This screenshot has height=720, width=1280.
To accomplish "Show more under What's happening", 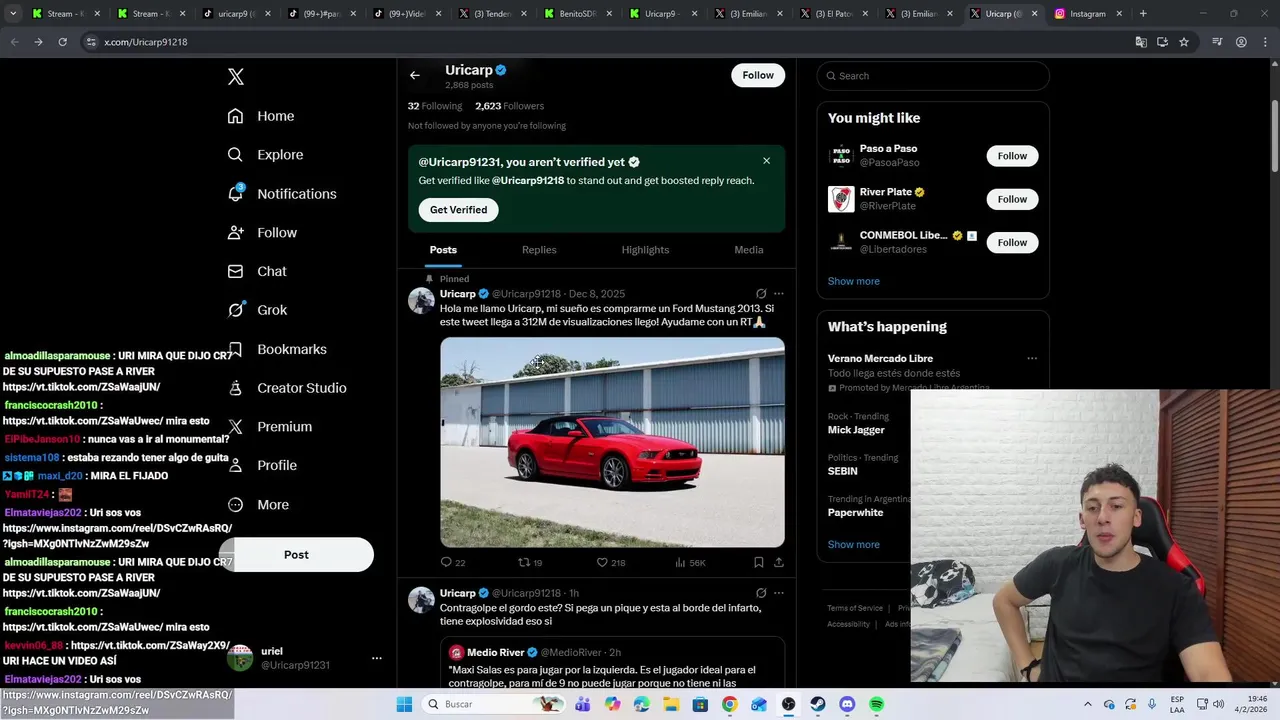I will pos(854,545).
